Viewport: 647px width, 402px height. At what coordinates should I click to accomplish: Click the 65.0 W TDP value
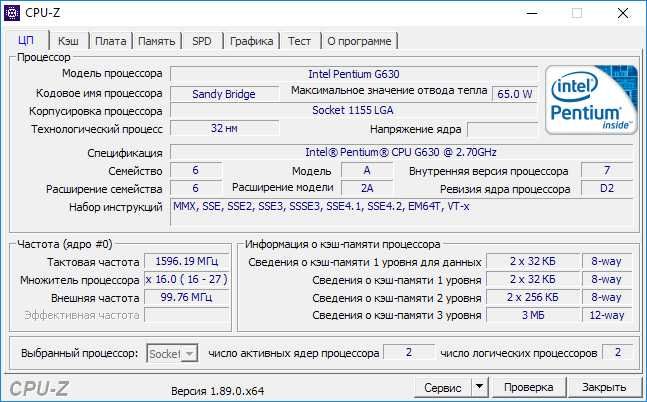[515, 94]
